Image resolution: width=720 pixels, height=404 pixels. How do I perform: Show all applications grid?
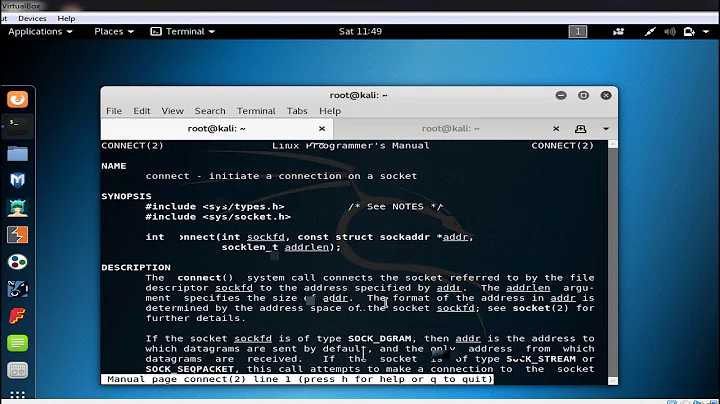pos(17,394)
